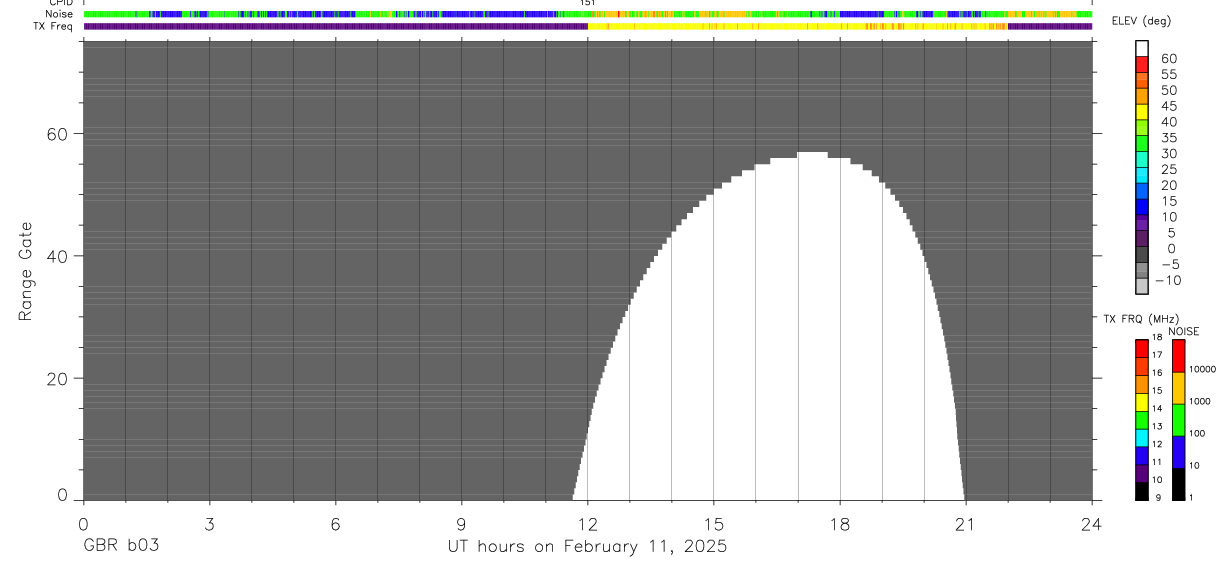
Task: Click the '15' hour tick on time axis
Action: 714,523
